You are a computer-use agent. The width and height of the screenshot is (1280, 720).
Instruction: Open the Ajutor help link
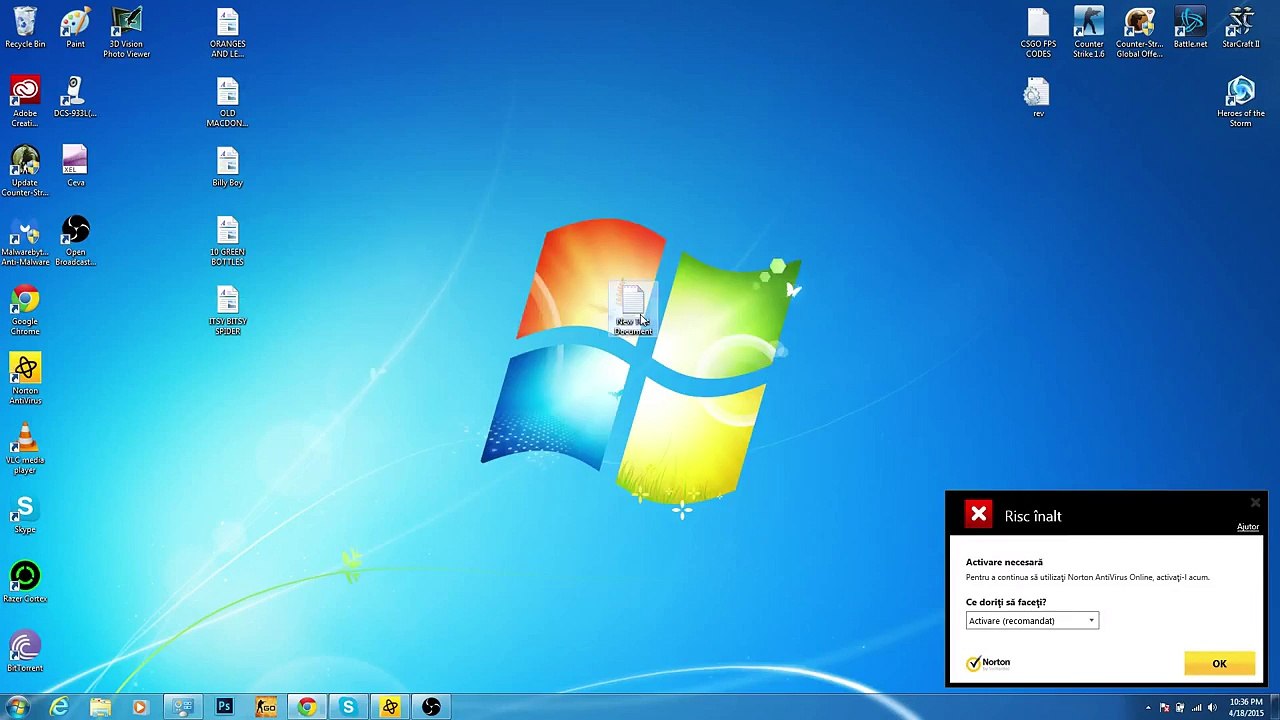pos(1248,527)
